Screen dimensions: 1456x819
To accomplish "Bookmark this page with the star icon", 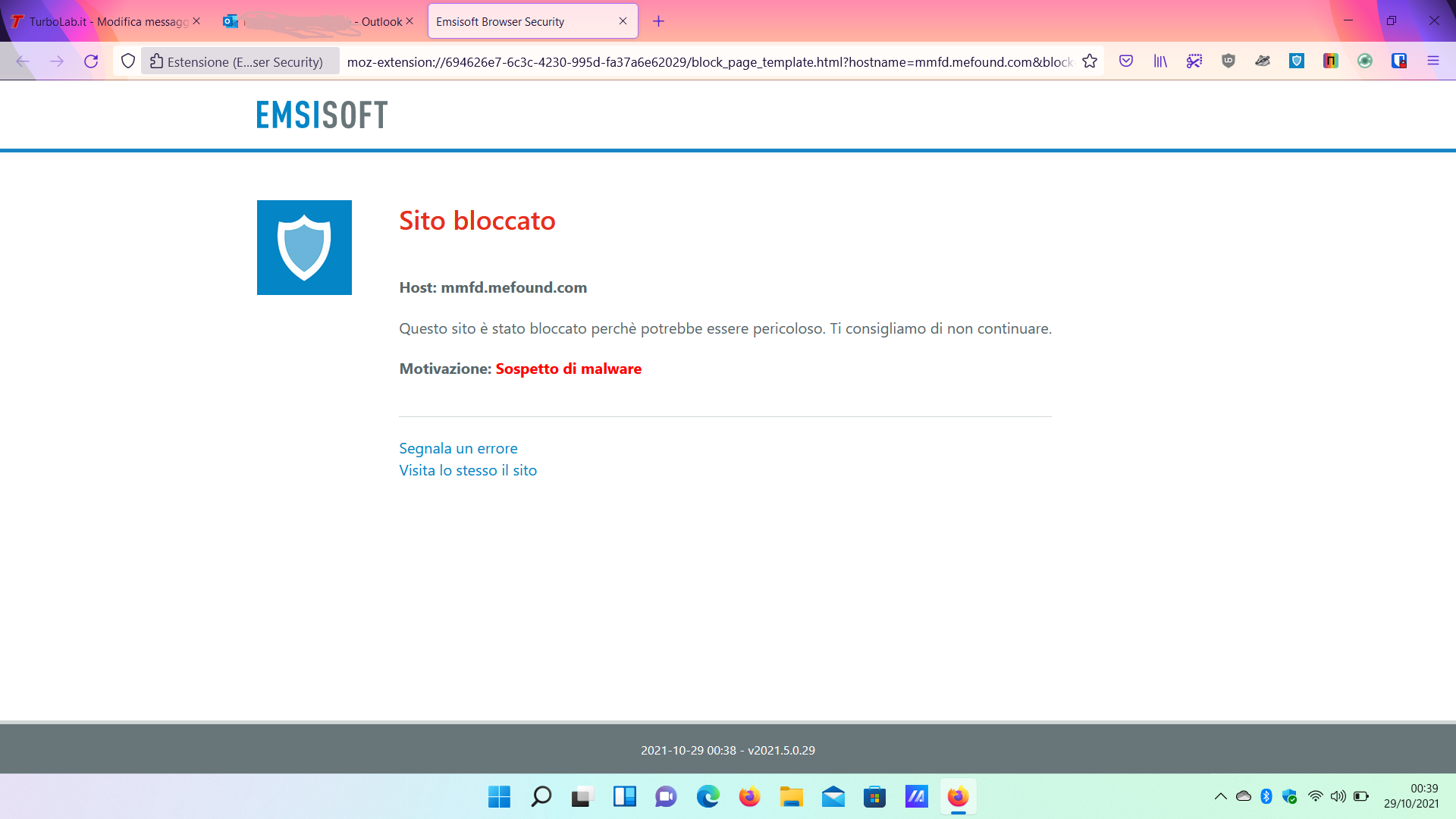I will pos(1090,61).
